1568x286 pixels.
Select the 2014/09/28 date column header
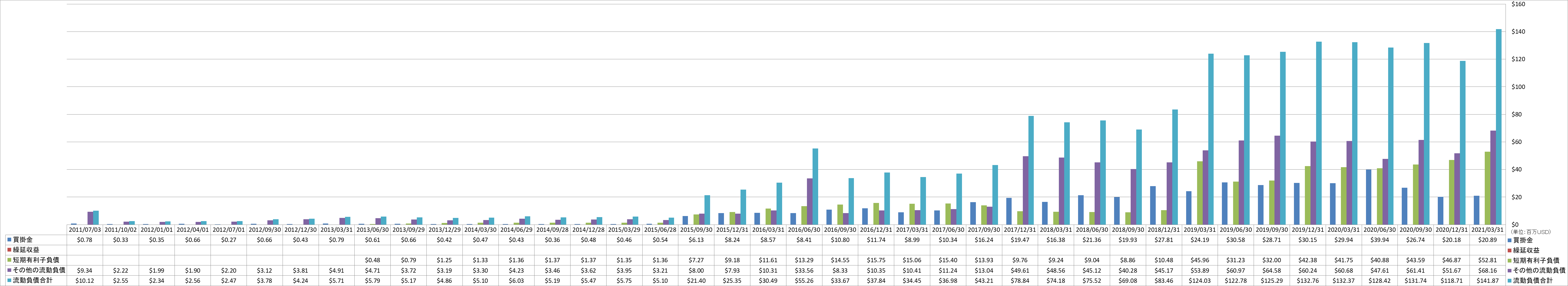553,230
